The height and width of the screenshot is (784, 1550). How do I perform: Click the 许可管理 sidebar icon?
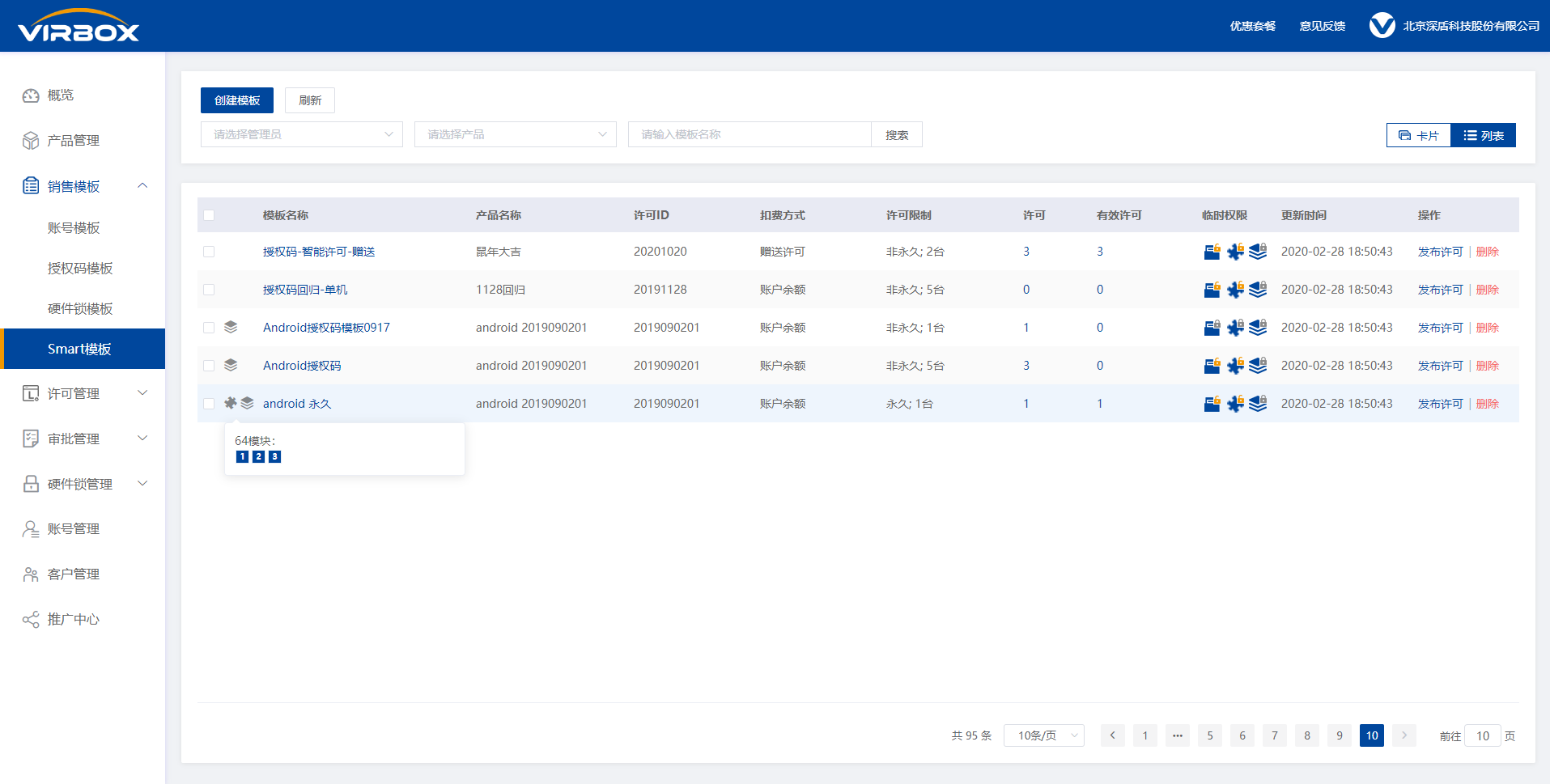click(31, 393)
